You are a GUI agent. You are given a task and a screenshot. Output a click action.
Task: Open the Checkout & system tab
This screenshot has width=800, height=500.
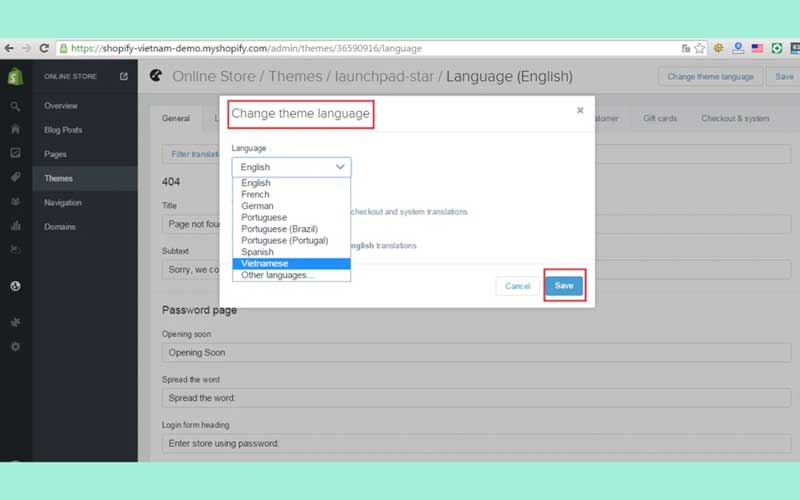click(735, 118)
